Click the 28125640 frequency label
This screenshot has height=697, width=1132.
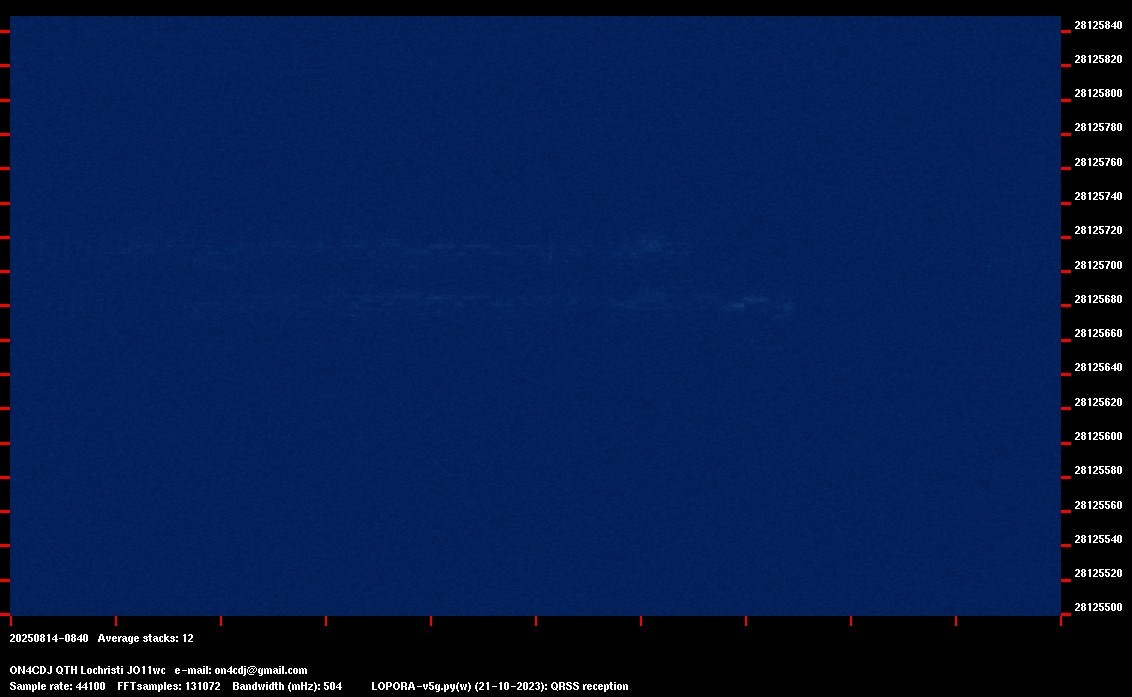1098,367
